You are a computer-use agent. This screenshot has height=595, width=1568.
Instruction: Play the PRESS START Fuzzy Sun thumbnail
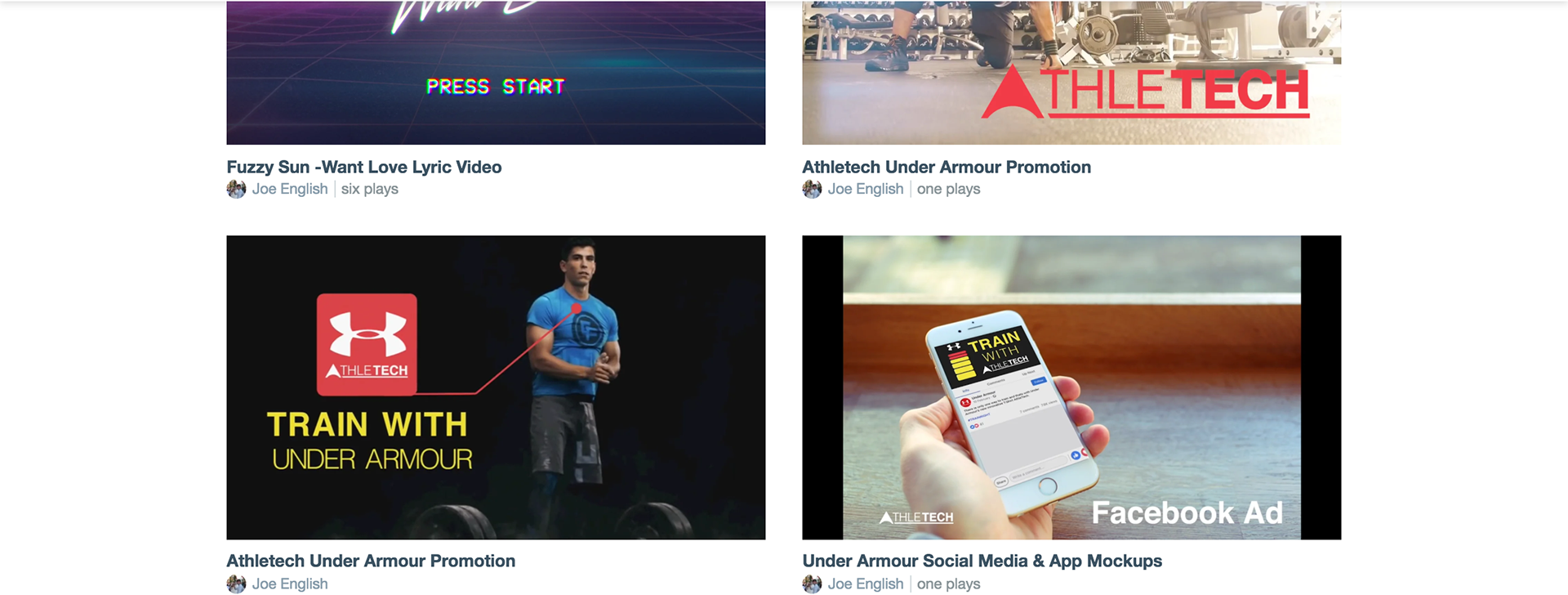click(x=496, y=73)
